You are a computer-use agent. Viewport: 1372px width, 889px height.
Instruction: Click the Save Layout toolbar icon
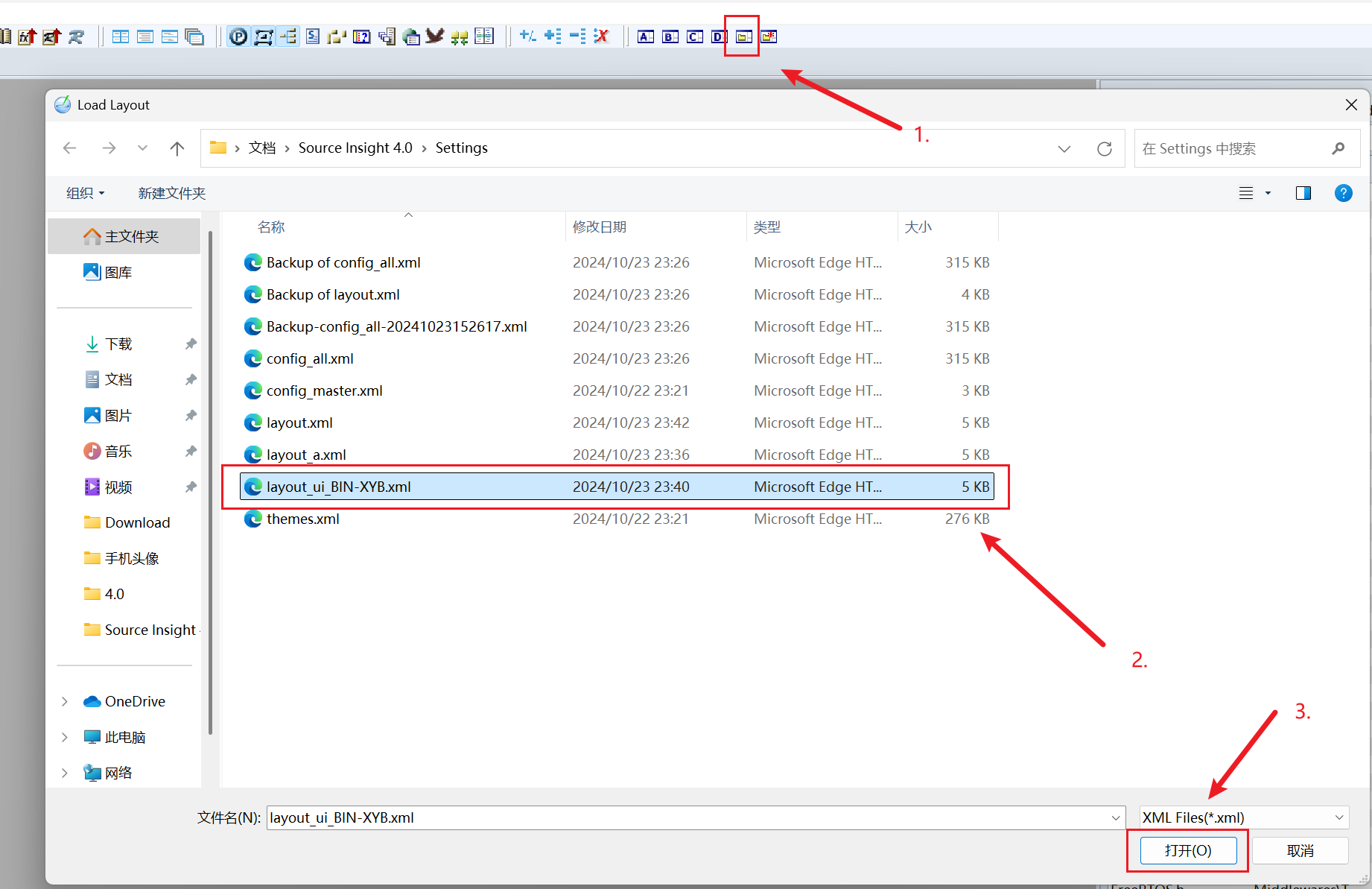(x=769, y=37)
